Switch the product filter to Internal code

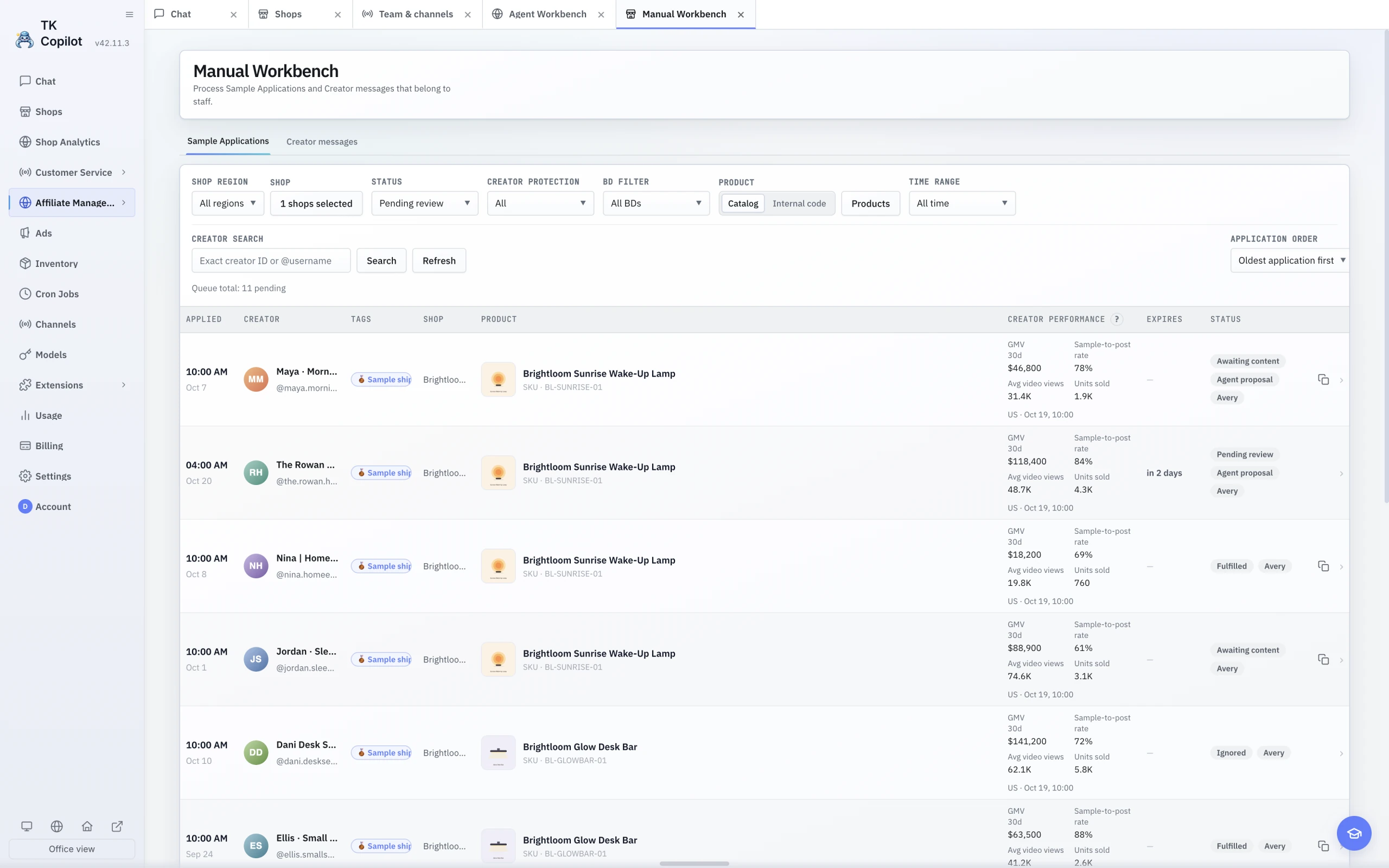pyautogui.click(x=799, y=203)
